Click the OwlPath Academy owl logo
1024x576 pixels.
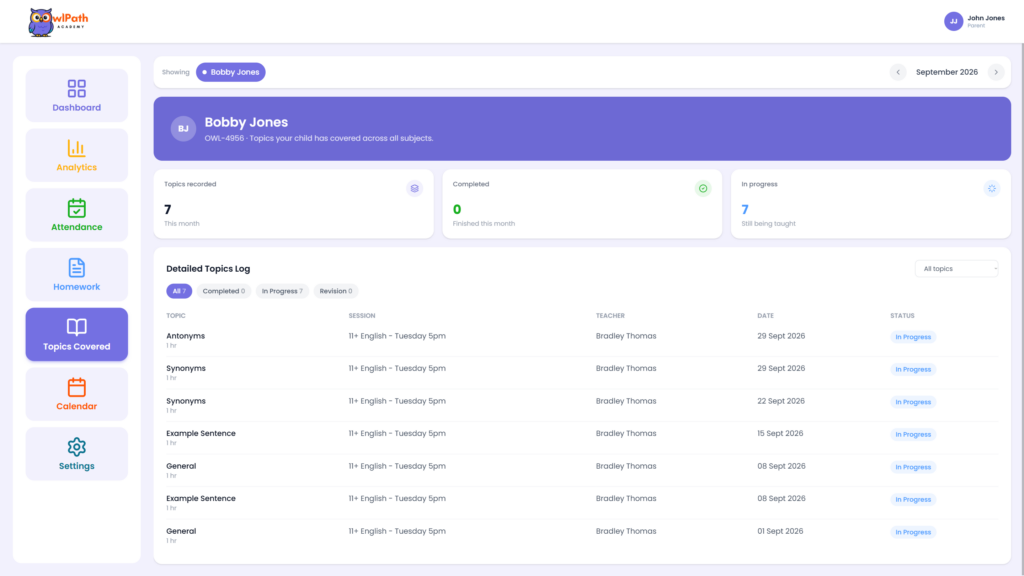tap(57, 22)
